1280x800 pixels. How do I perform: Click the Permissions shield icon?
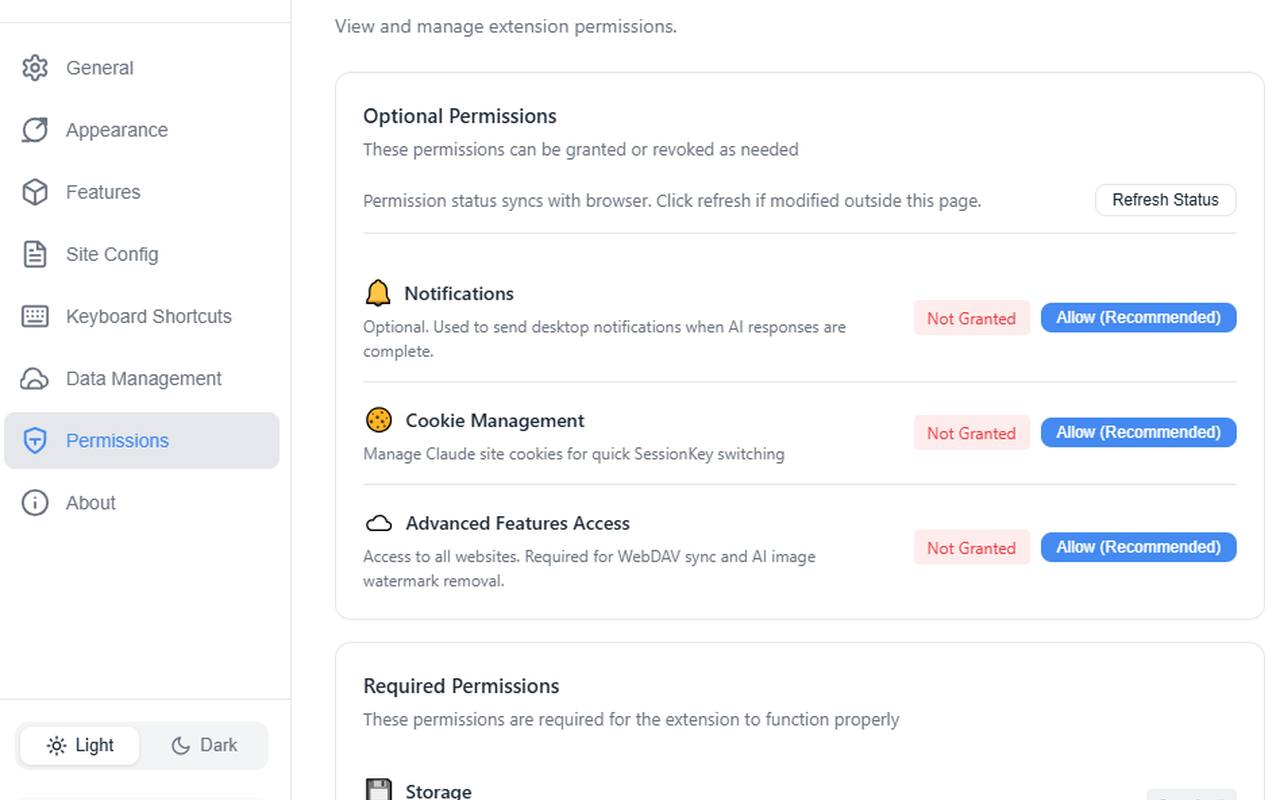pos(35,441)
